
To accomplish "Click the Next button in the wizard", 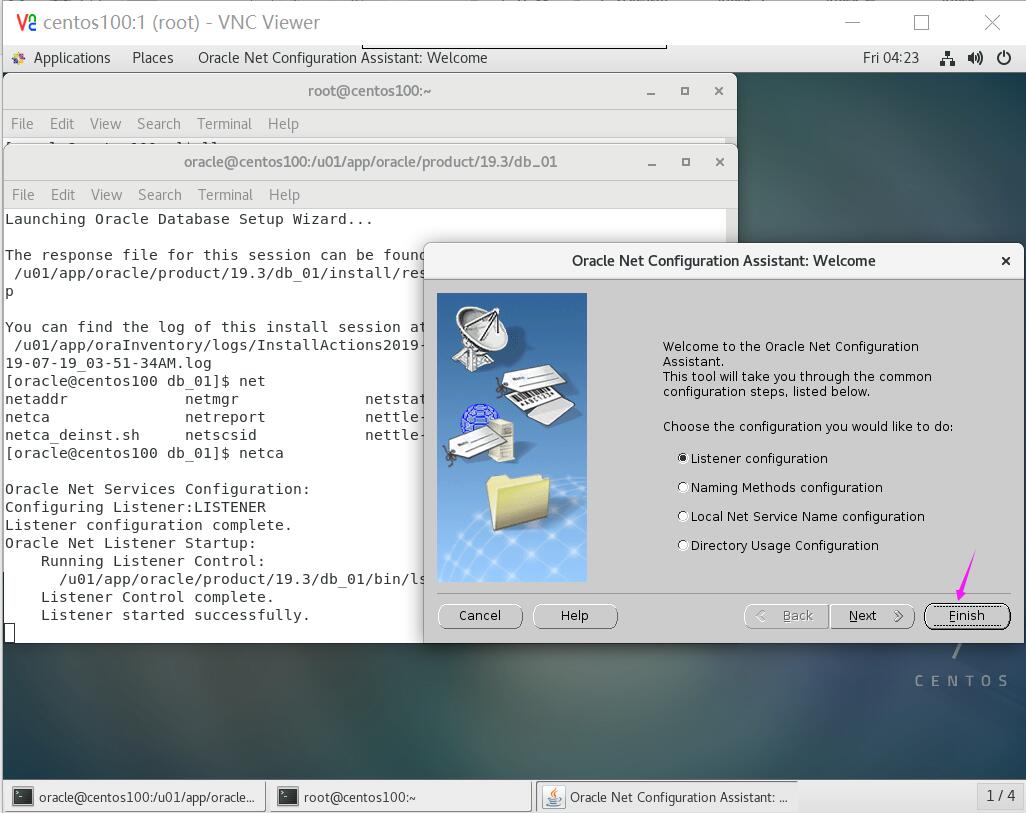I will coord(872,615).
